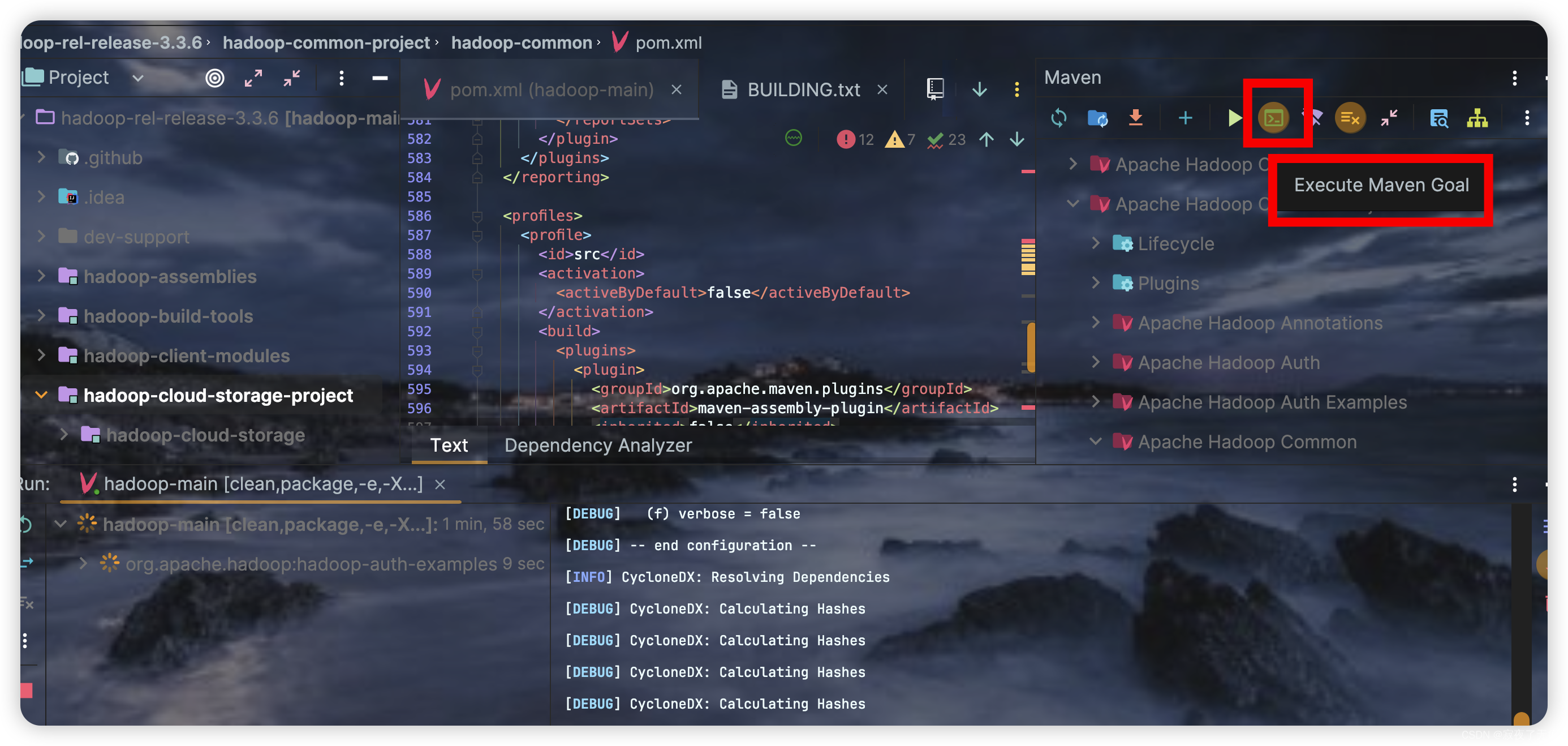Open Maven analyze dependencies search icon
The height and width of the screenshot is (746, 1568).
1439,118
